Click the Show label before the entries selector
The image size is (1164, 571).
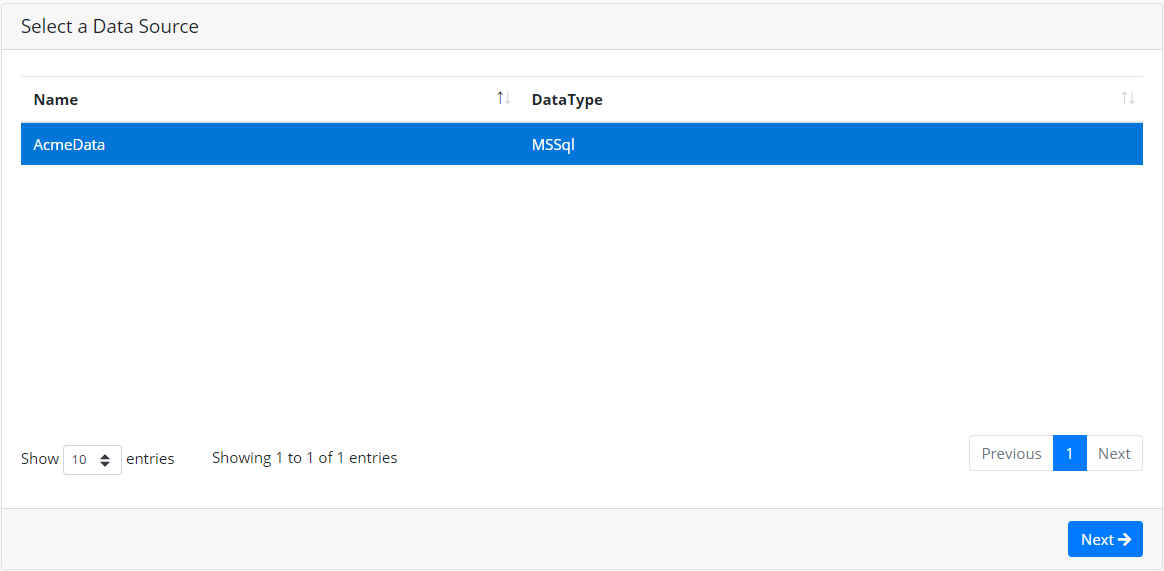tap(39, 459)
